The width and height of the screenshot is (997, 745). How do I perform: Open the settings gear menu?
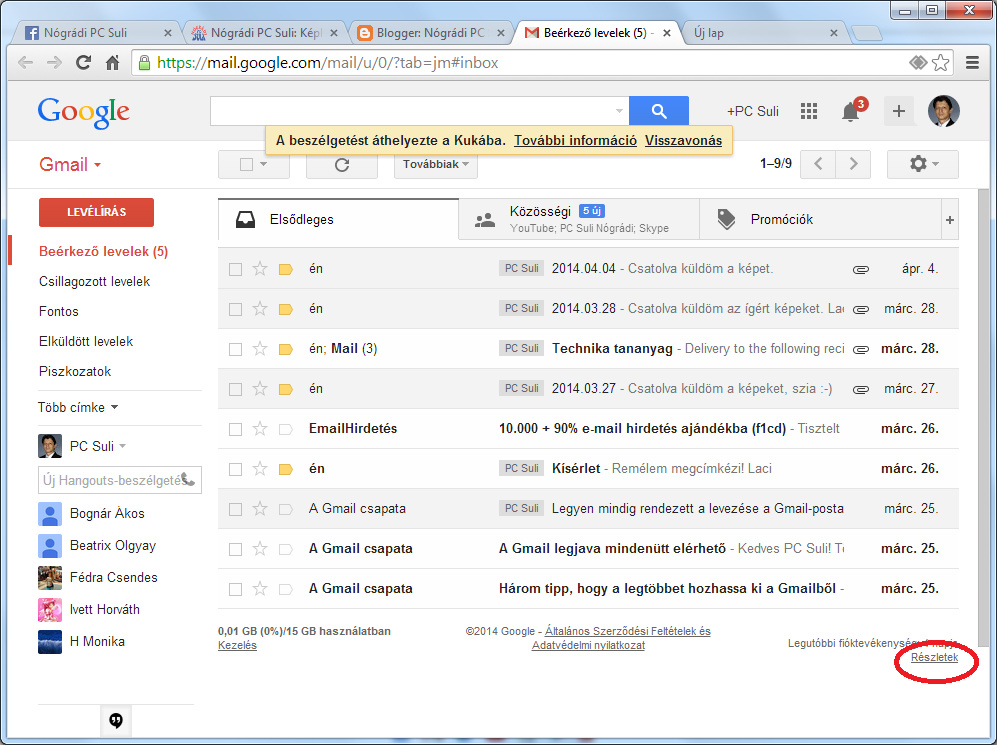click(923, 164)
